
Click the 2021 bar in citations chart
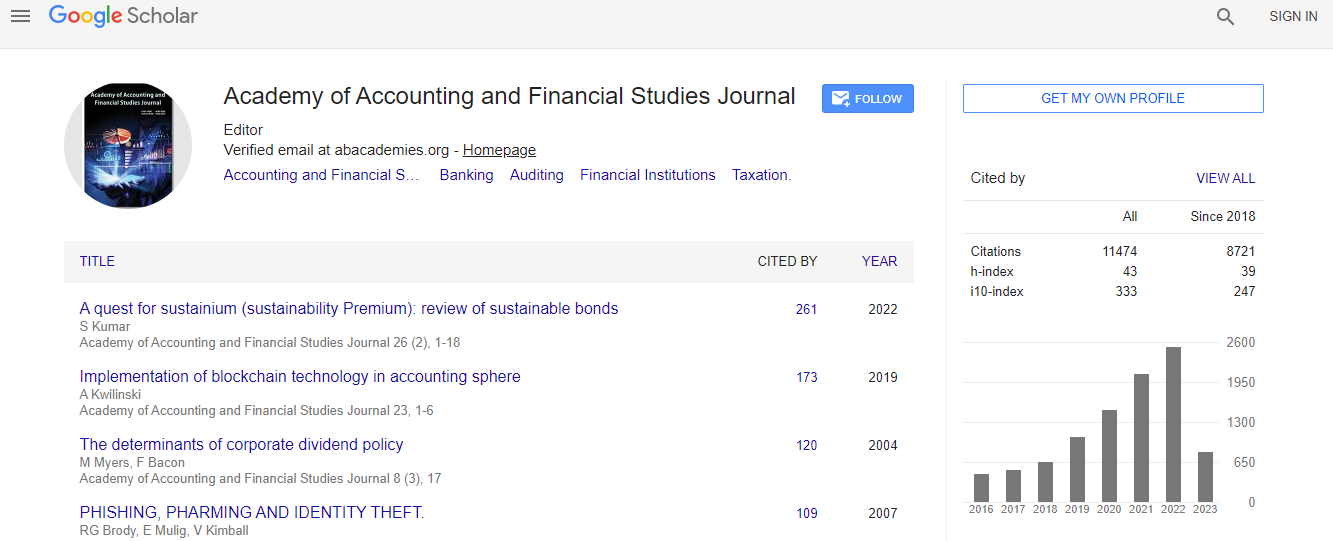click(x=1141, y=438)
